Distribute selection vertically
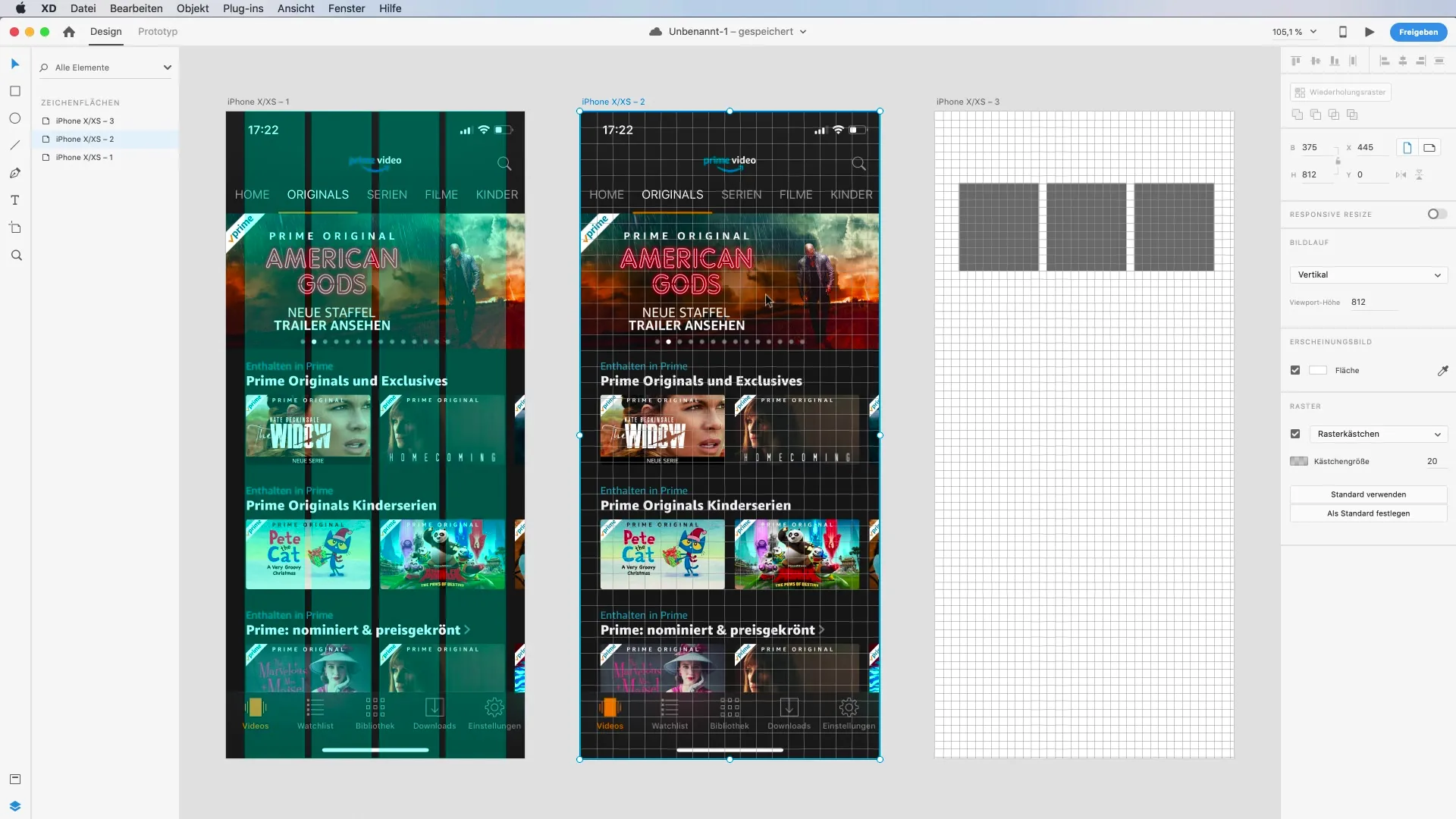 1439,61
